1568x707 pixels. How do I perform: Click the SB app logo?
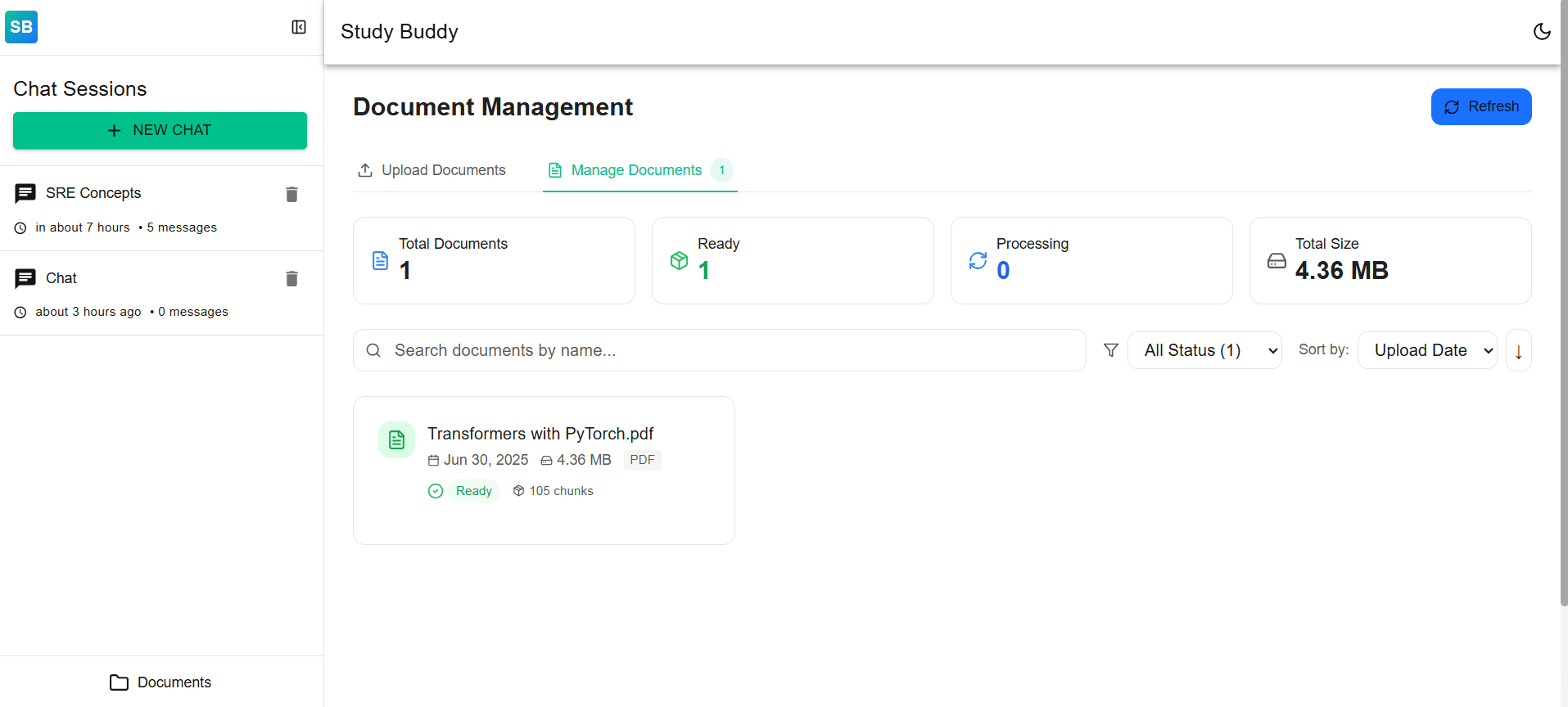click(21, 27)
